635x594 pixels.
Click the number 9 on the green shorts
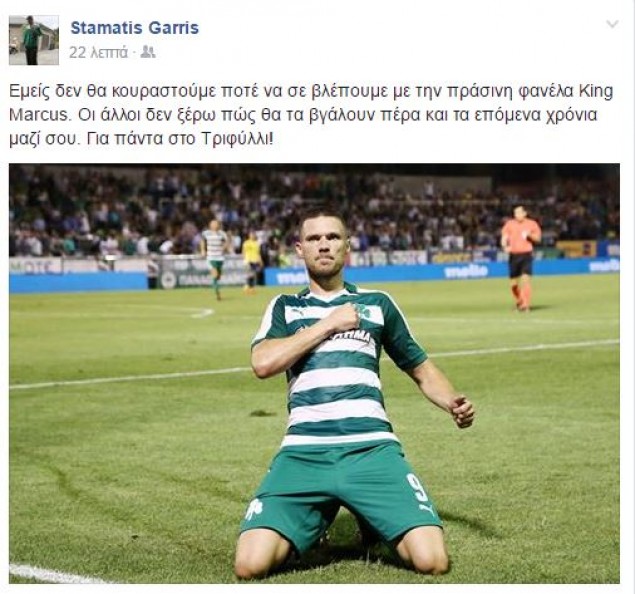click(418, 487)
